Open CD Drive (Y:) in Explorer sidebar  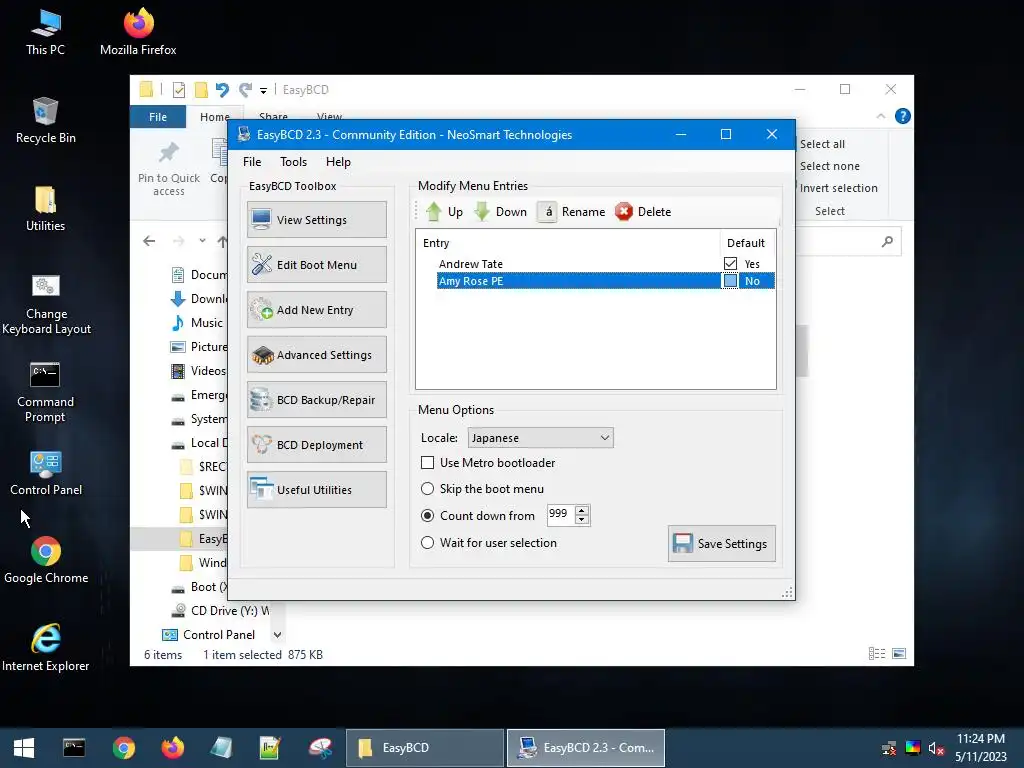pos(221,611)
